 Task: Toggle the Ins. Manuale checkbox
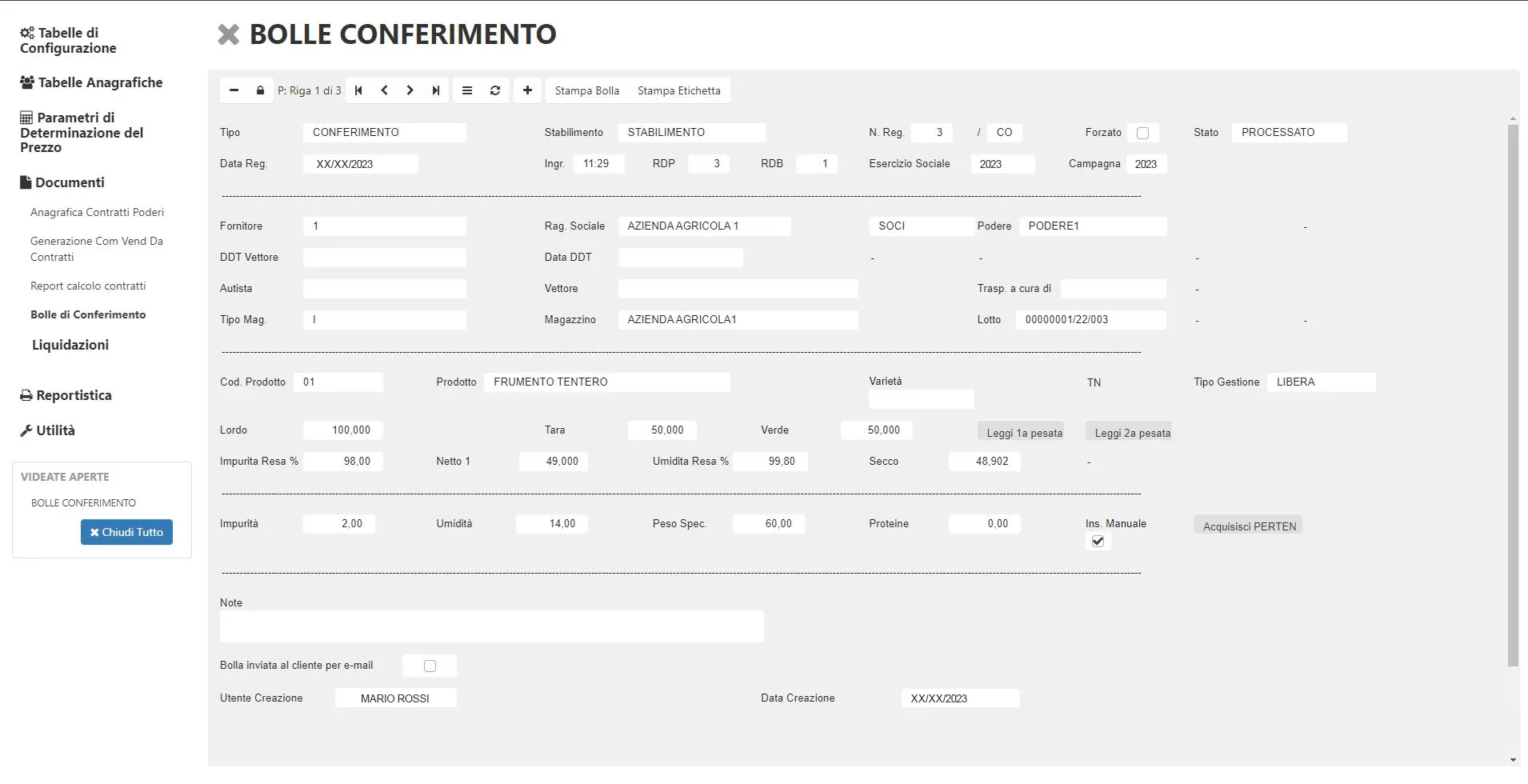click(x=1098, y=541)
